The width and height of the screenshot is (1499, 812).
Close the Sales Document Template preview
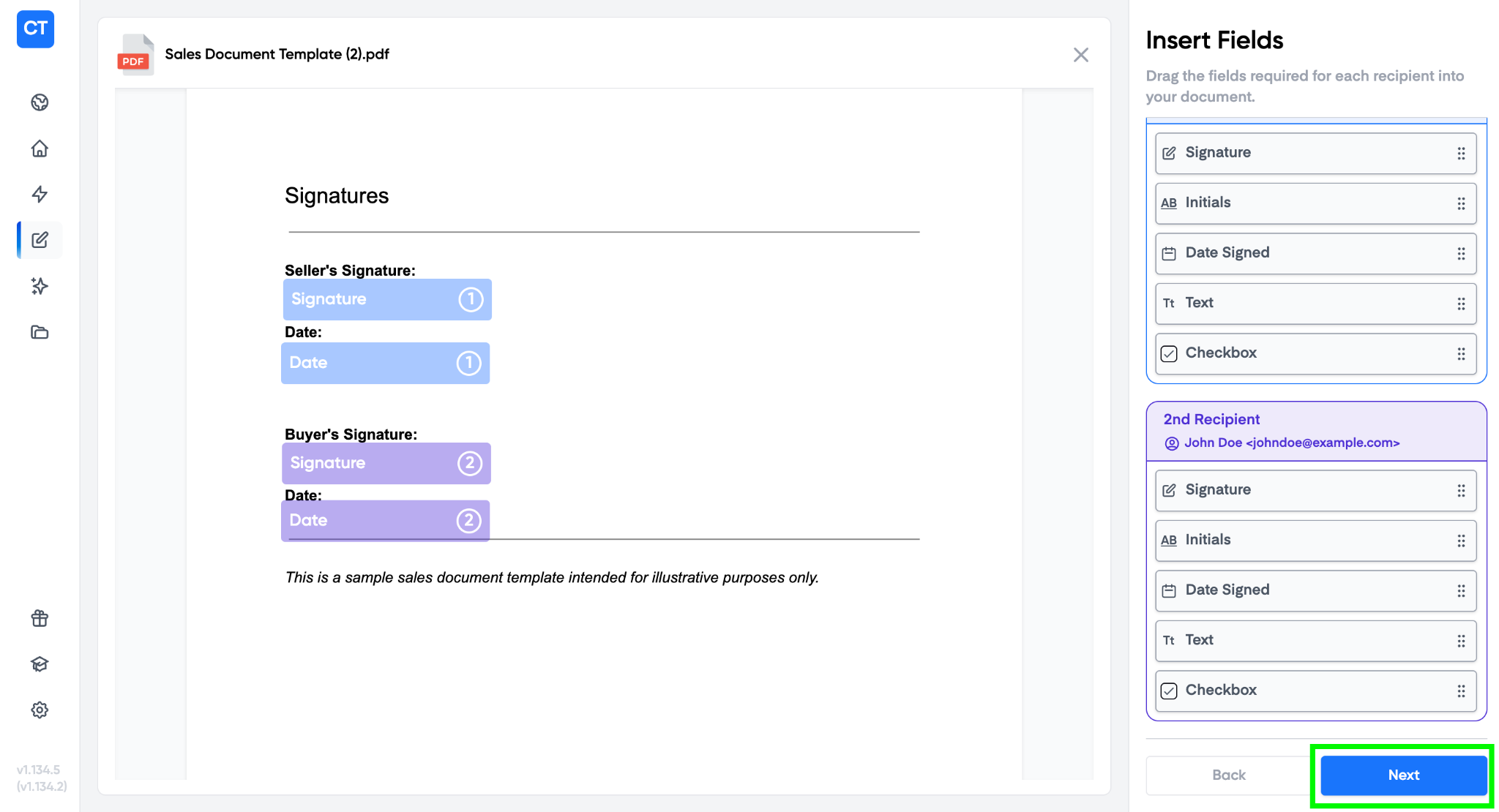pyautogui.click(x=1080, y=55)
